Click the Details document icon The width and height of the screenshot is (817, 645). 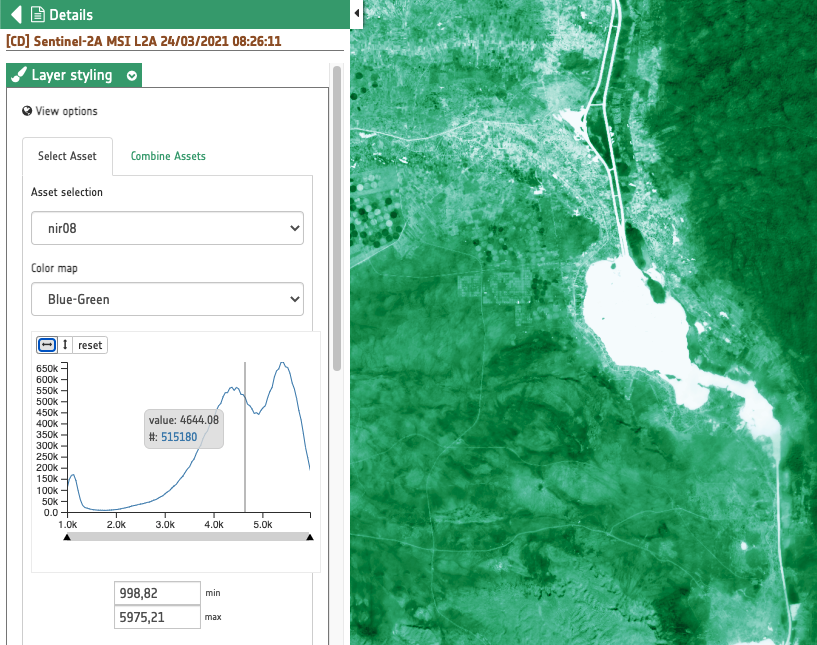tap(37, 15)
